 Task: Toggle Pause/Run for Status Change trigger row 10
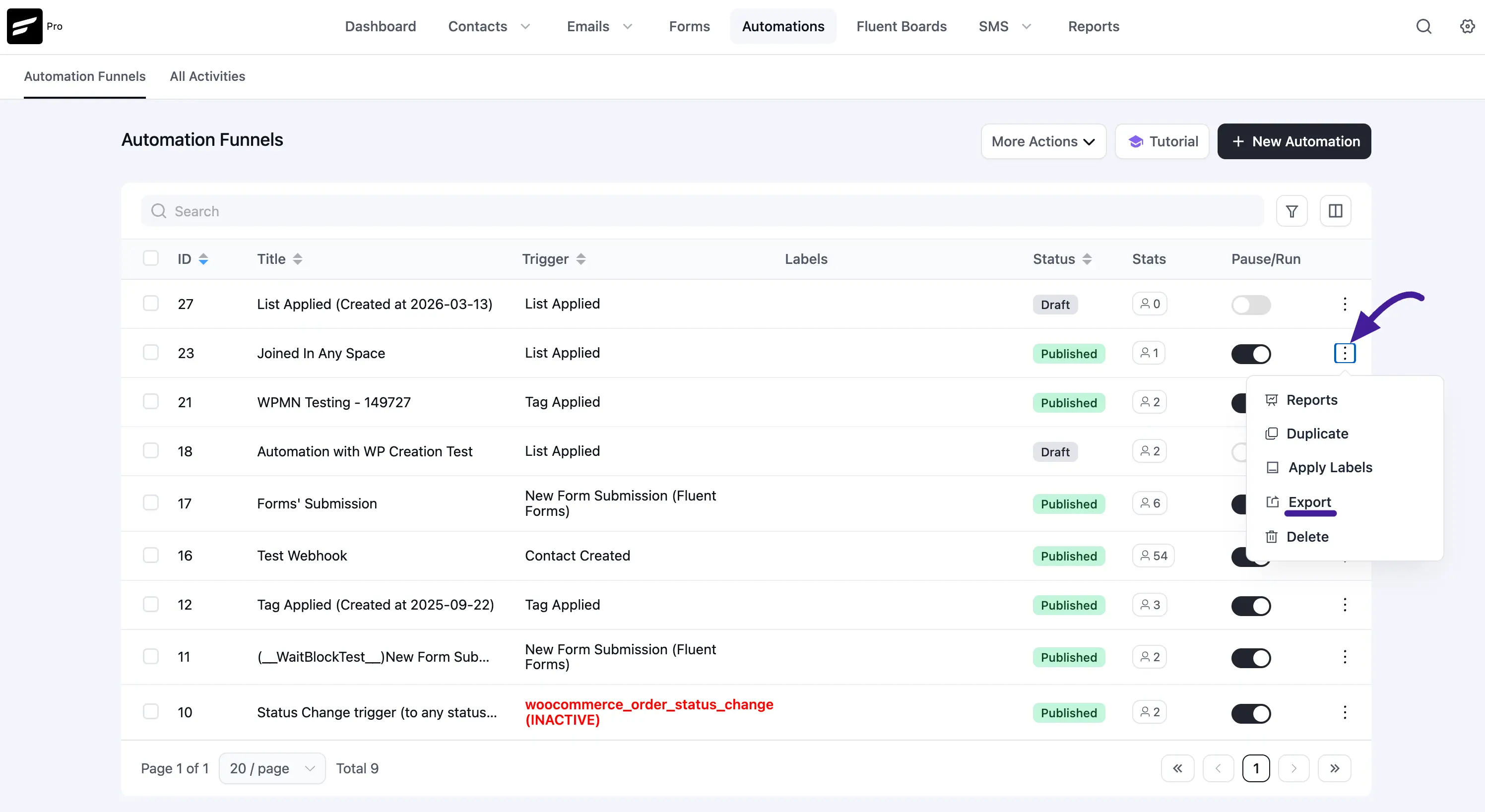[x=1251, y=713]
